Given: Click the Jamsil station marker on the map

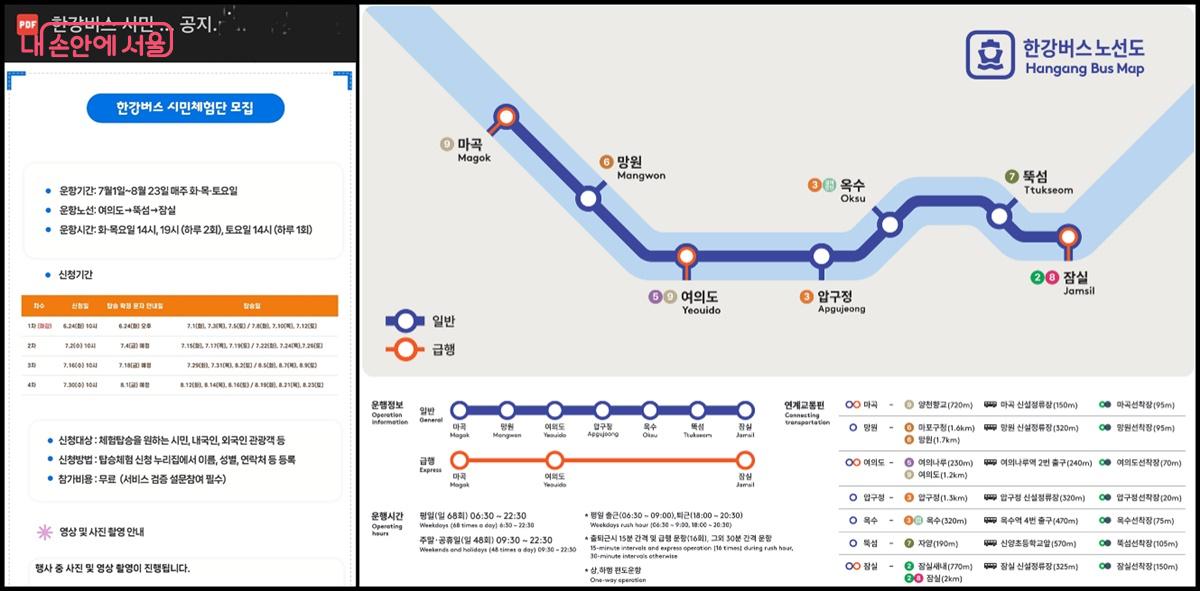Looking at the screenshot, I should point(1067,235).
